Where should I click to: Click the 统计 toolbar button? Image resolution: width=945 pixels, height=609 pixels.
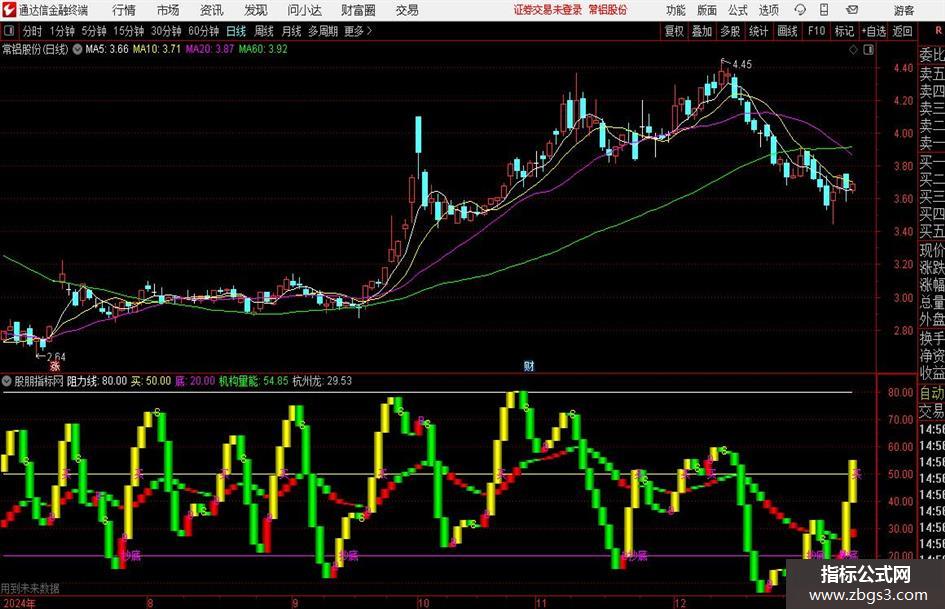(758, 31)
